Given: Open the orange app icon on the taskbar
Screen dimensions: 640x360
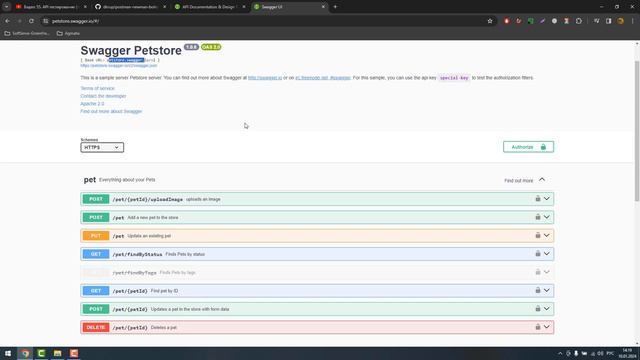Looking at the screenshot, I should coord(74,353).
